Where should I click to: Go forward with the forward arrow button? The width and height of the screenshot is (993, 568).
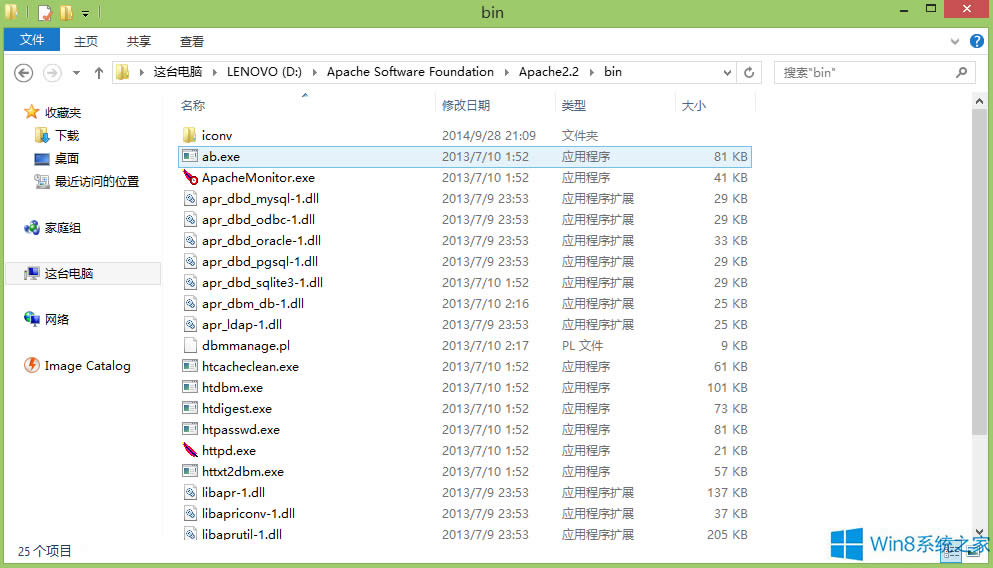tap(52, 73)
